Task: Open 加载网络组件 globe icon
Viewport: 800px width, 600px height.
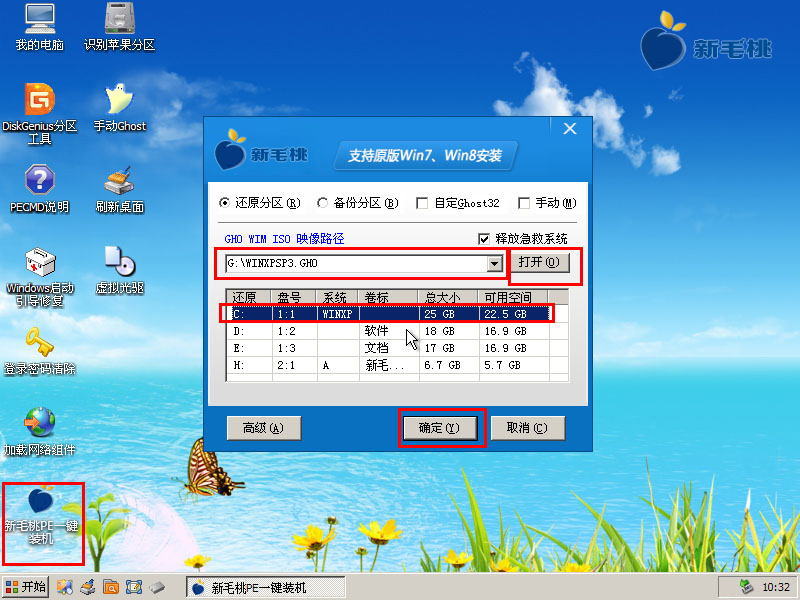Action: [39, 432]
